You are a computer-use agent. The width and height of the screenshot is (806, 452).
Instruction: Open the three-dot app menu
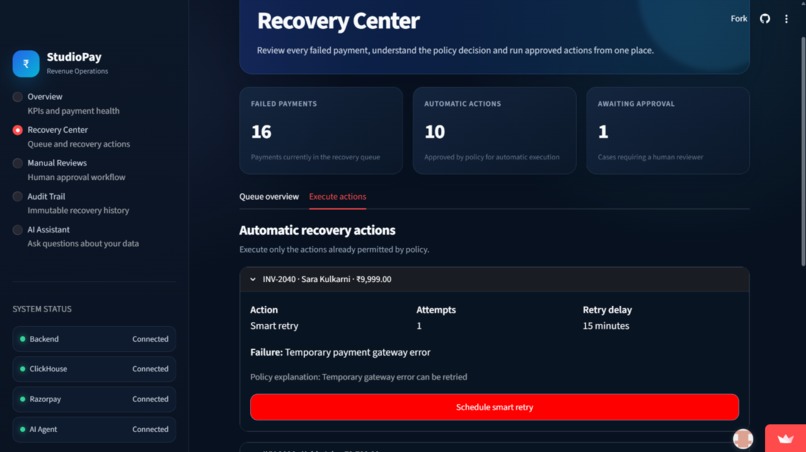pyautogui.click(x=786, y=19)
